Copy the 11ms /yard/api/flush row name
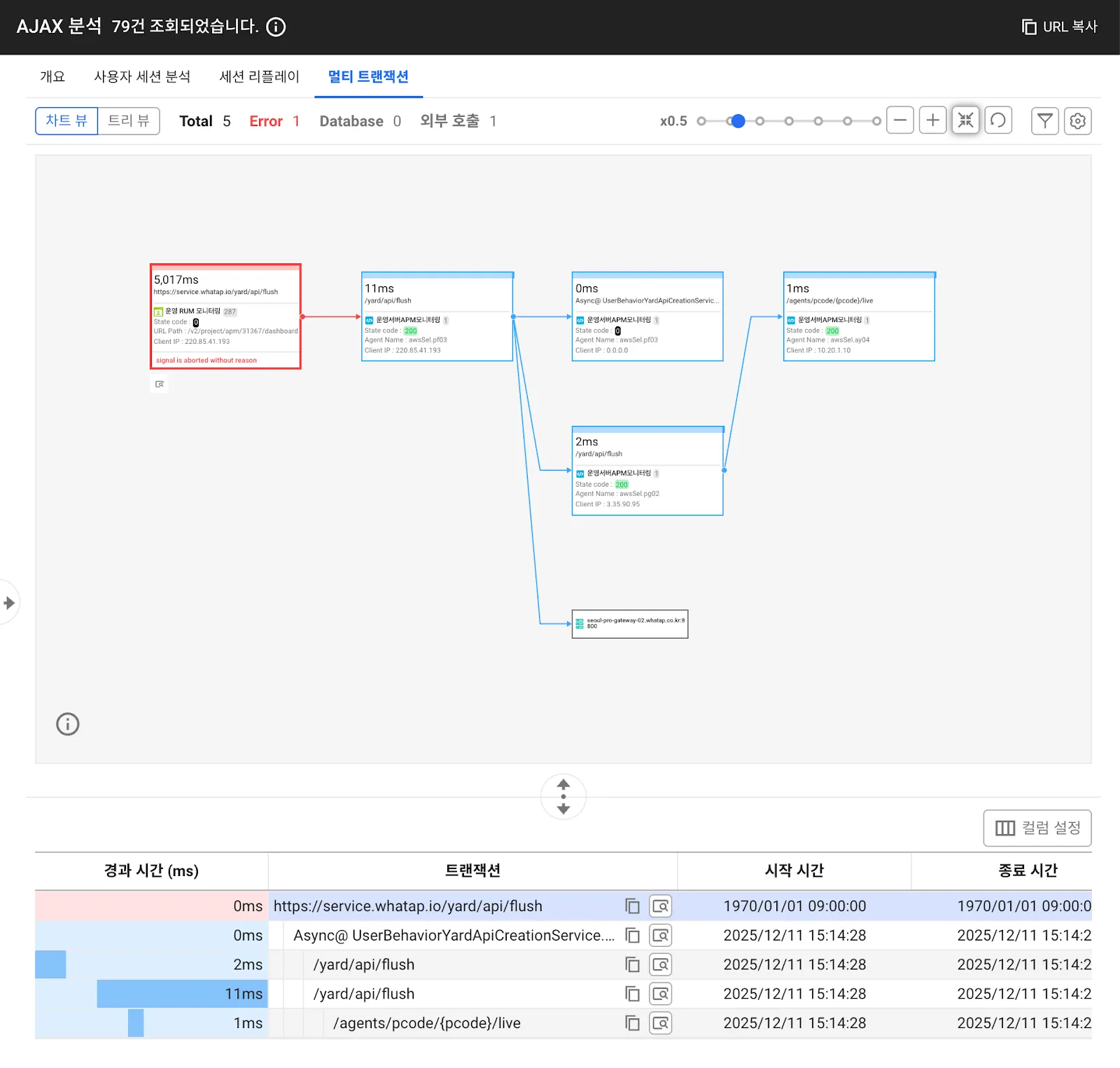This screenshot has height=1068, width=1120. (x=632, y=994)
